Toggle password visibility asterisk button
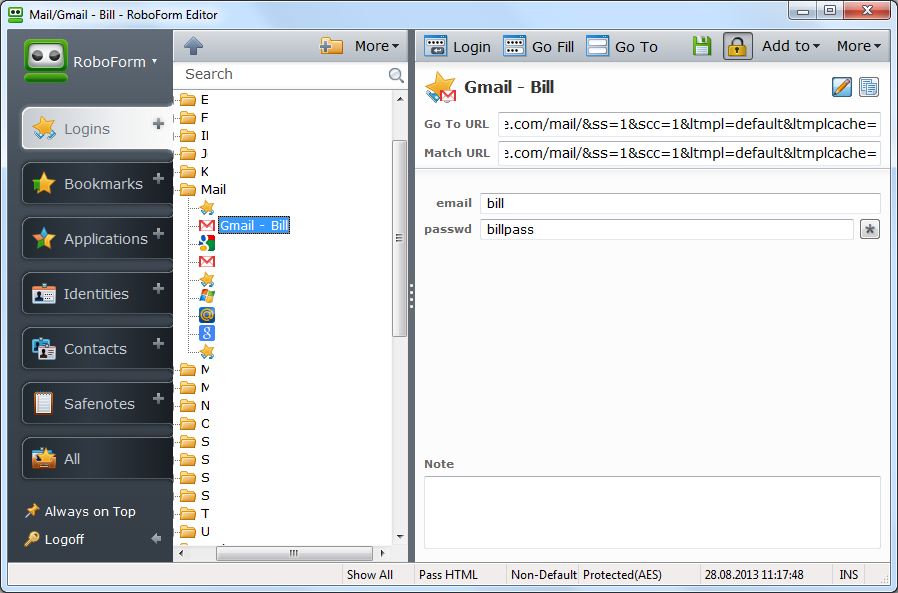Image resolution: width=898 pixels, height=593 pixels. [x=869, y=230]
